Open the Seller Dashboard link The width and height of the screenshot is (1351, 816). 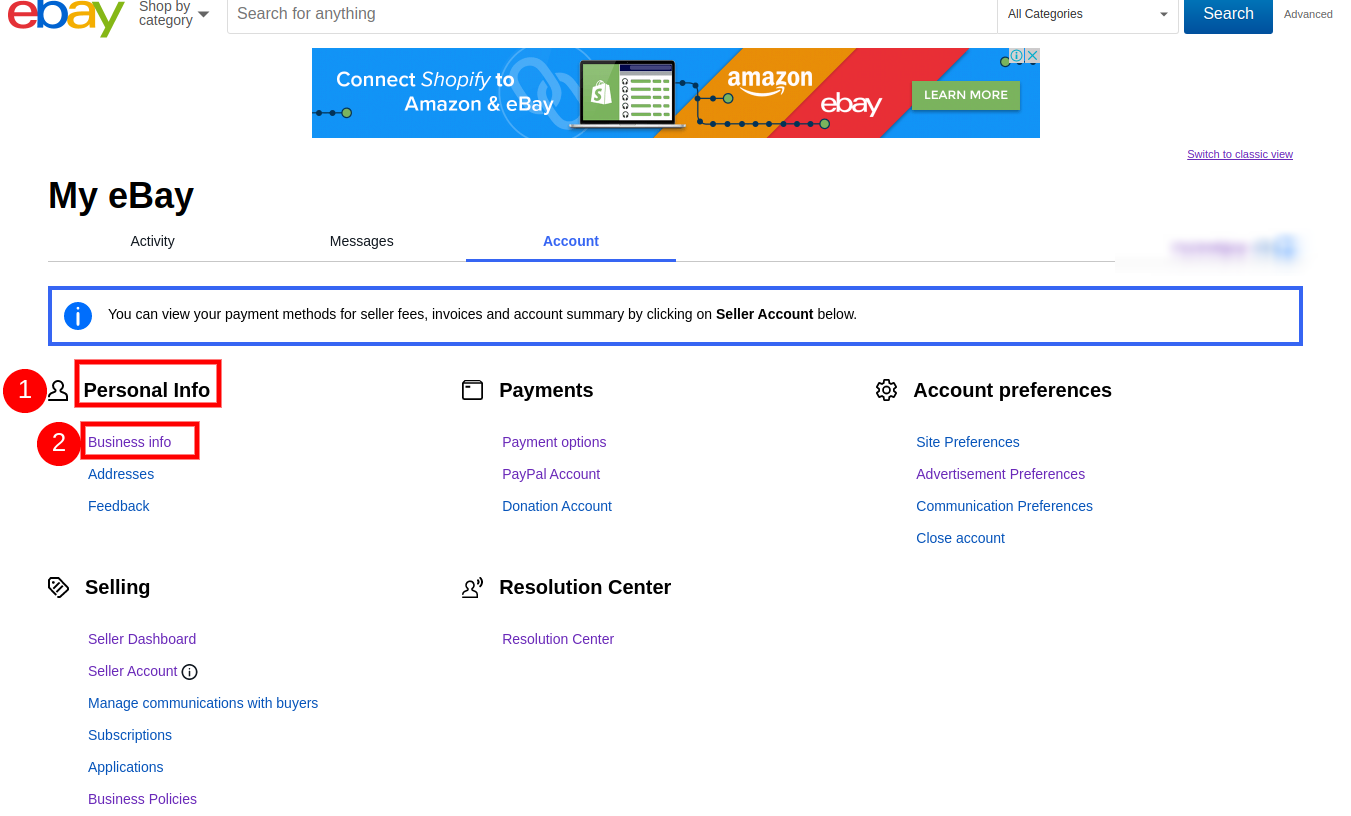(142, 639)
